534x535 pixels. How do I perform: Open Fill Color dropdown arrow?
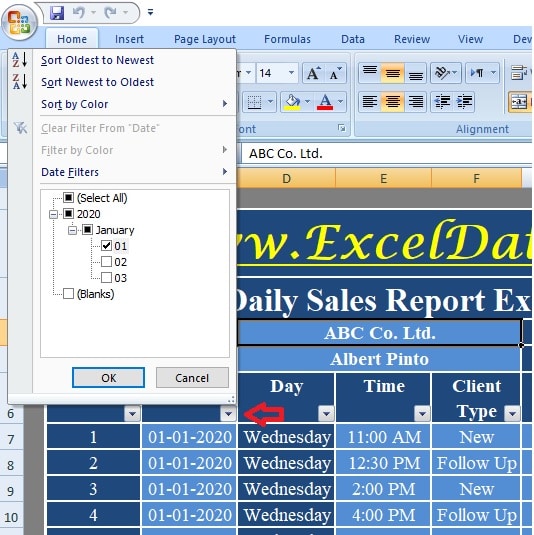click(x=307, y=102)
